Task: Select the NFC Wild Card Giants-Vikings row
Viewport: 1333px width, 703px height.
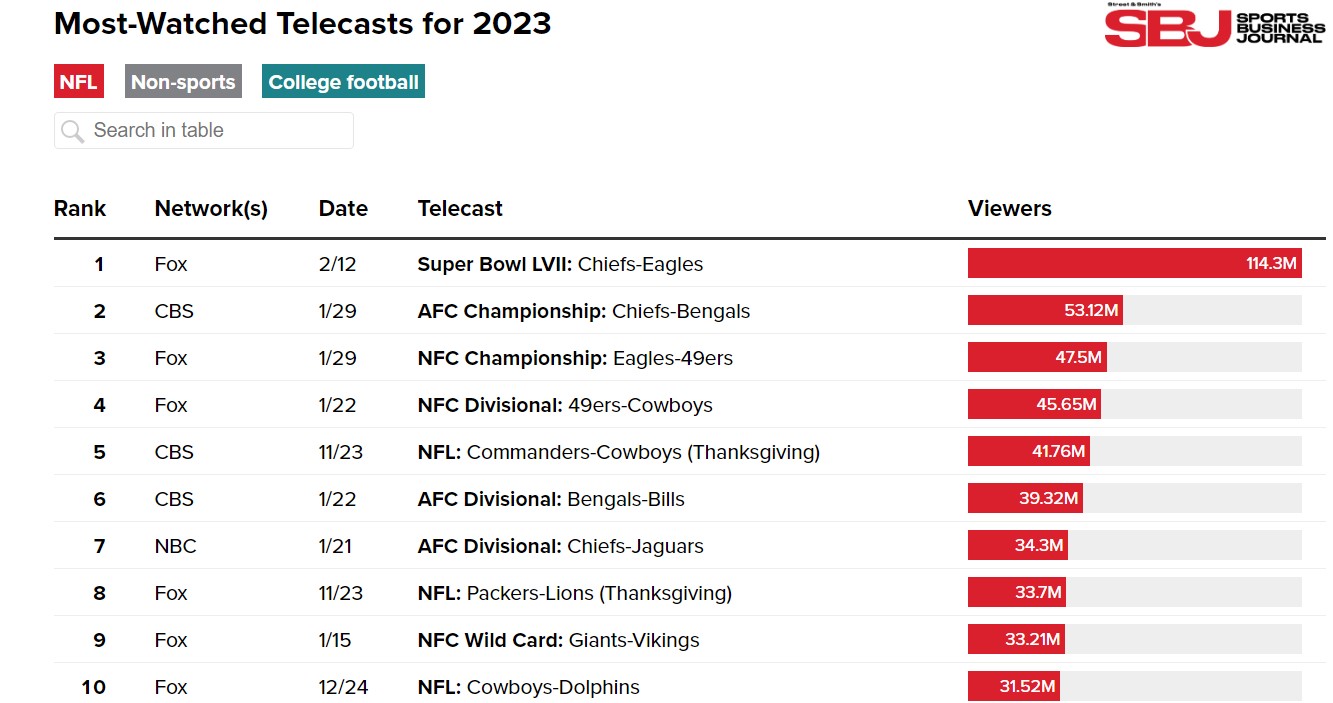Action: [x=558, y=640]
